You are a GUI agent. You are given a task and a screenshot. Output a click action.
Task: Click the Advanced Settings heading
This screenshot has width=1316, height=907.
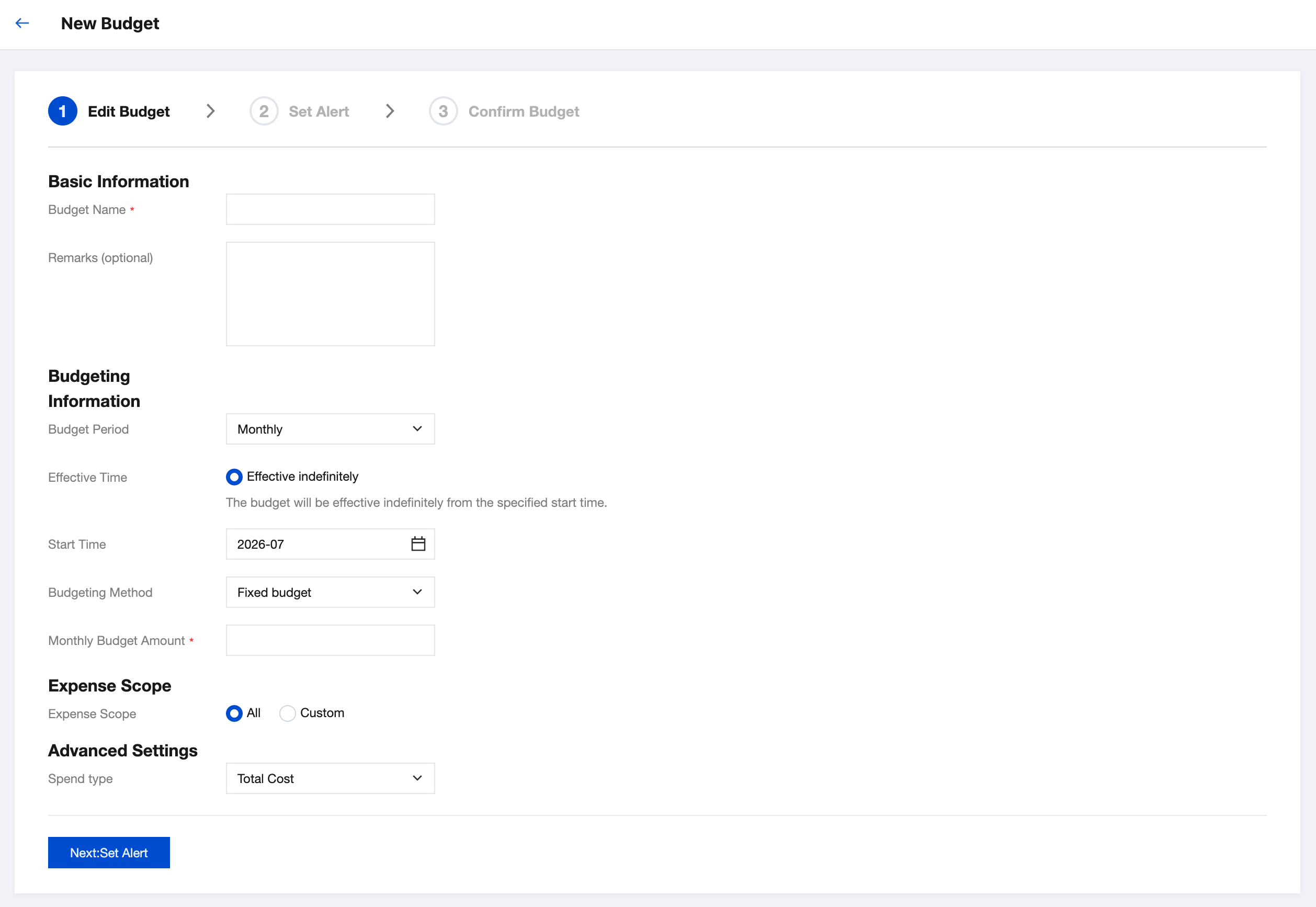point(123,751)
